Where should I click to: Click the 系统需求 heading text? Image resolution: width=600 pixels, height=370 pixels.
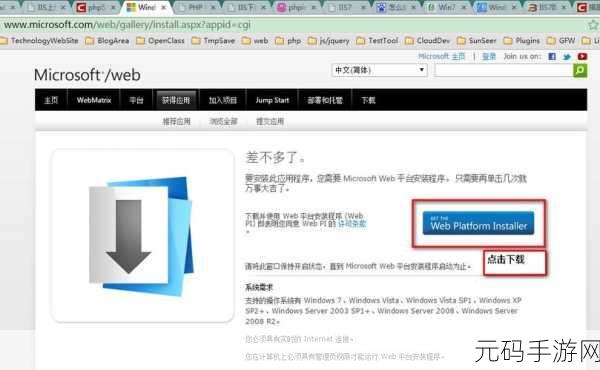[x=259, y=287]
